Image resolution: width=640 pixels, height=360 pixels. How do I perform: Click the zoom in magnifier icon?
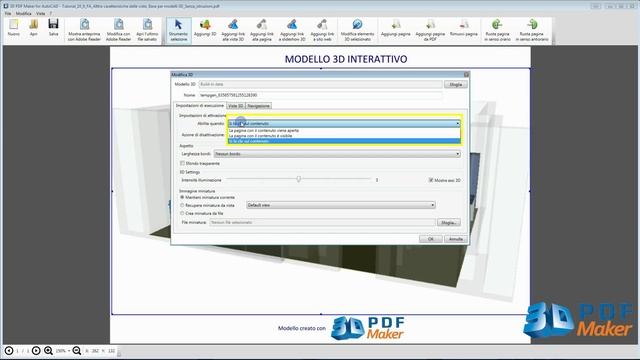pos(48,351)
